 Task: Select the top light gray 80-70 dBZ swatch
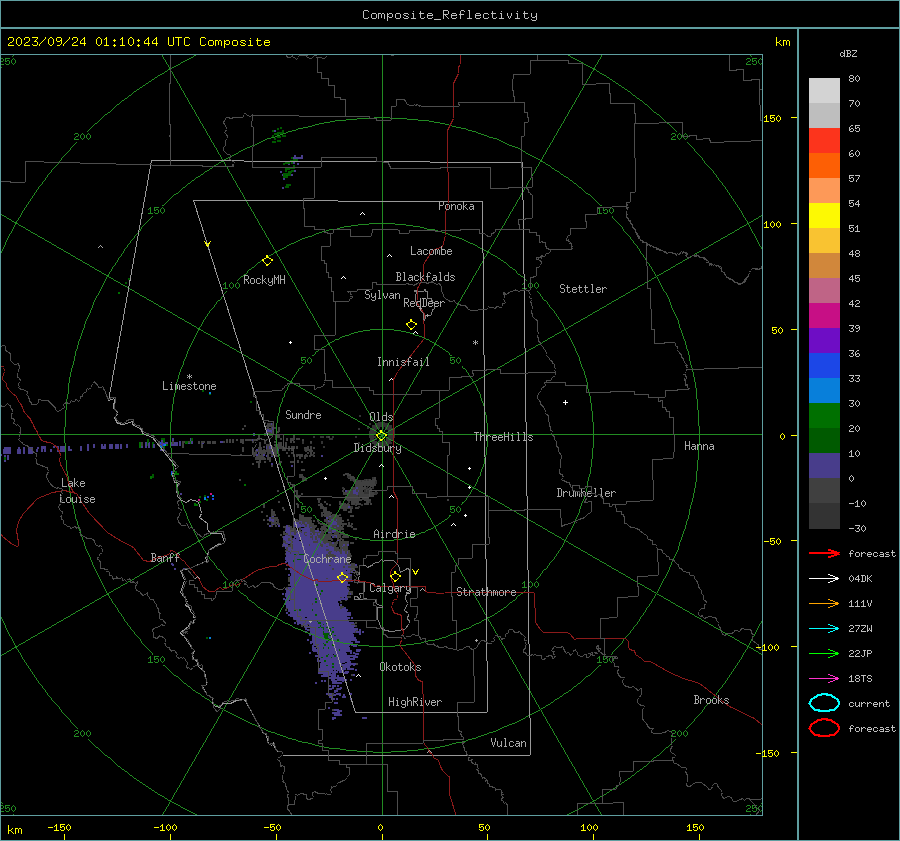[x=824, y=90]
